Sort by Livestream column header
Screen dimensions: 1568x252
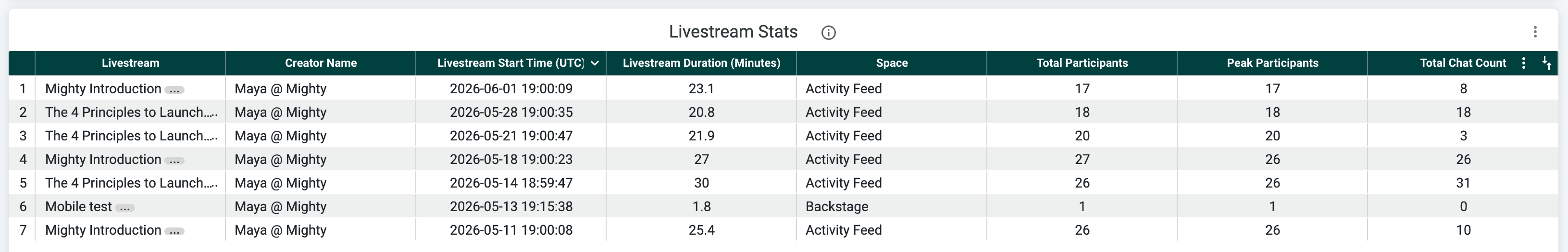[x=130, y=63]
